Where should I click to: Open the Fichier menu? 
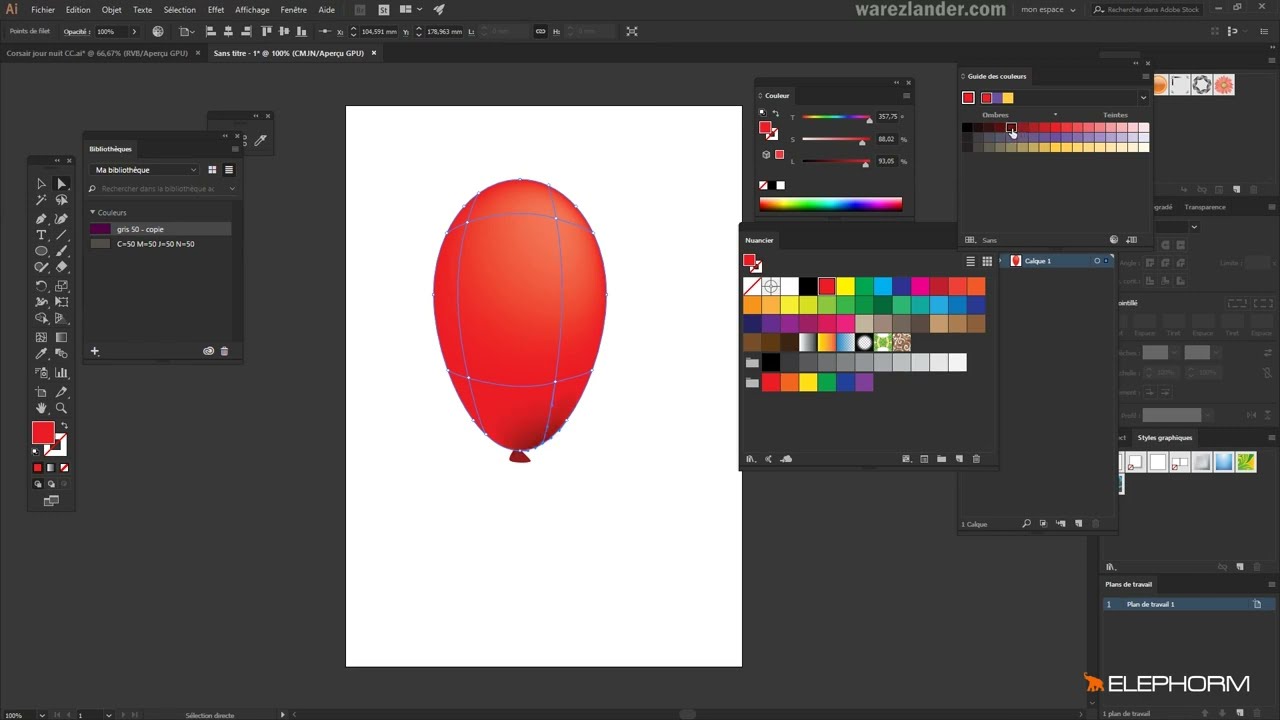pos(43,9)
